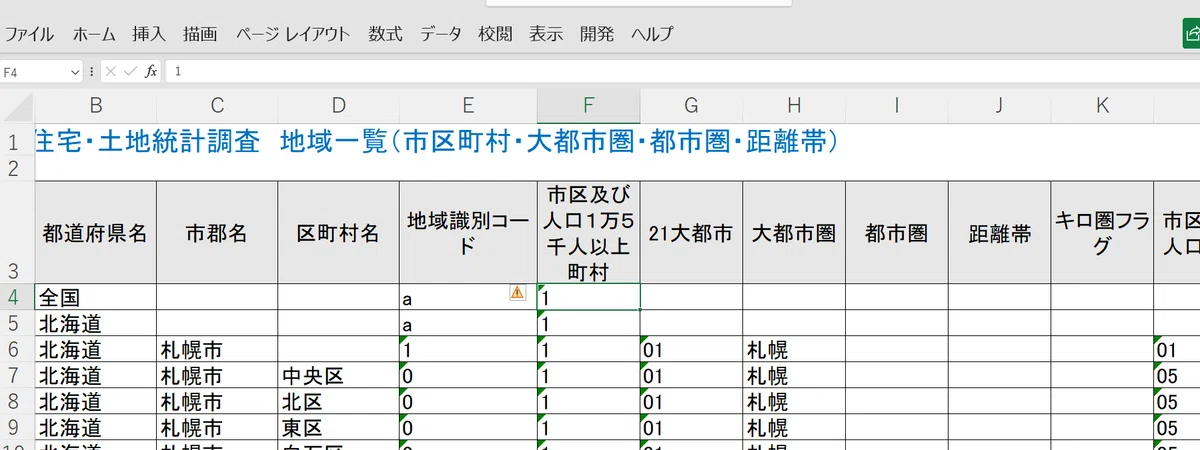Click the キロ圏フラグ header cell
Viewport: 1200px width, 450px height.
pos(1102,233)
